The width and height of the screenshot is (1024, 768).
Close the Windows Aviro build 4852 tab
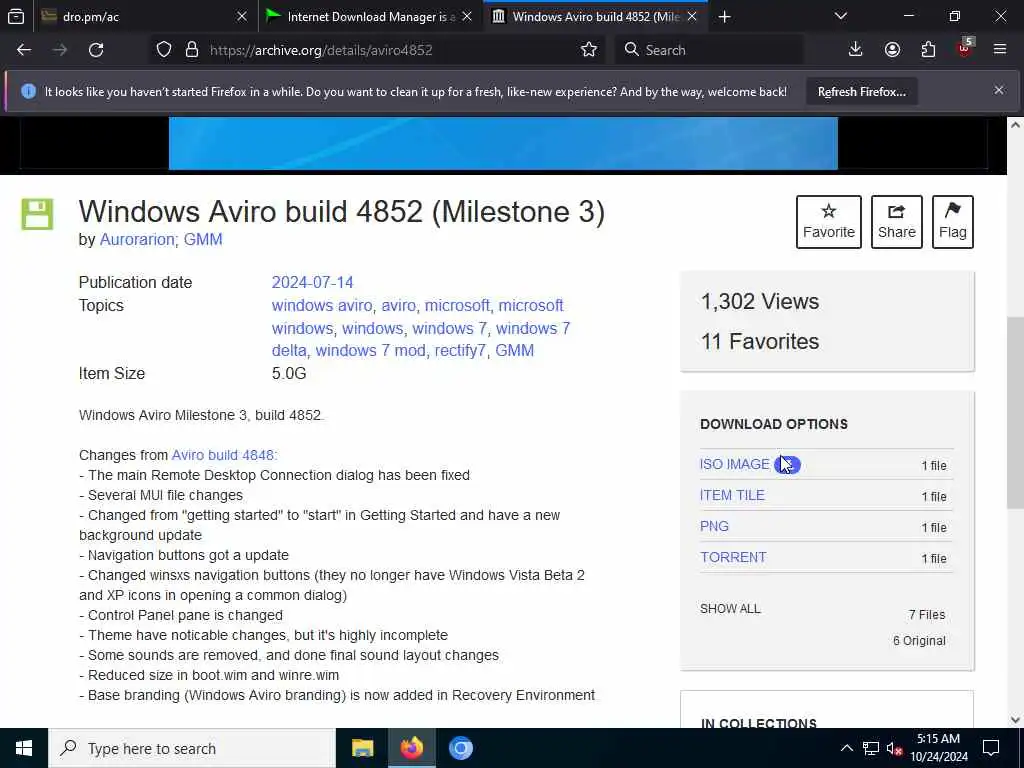tap(692, 16)
